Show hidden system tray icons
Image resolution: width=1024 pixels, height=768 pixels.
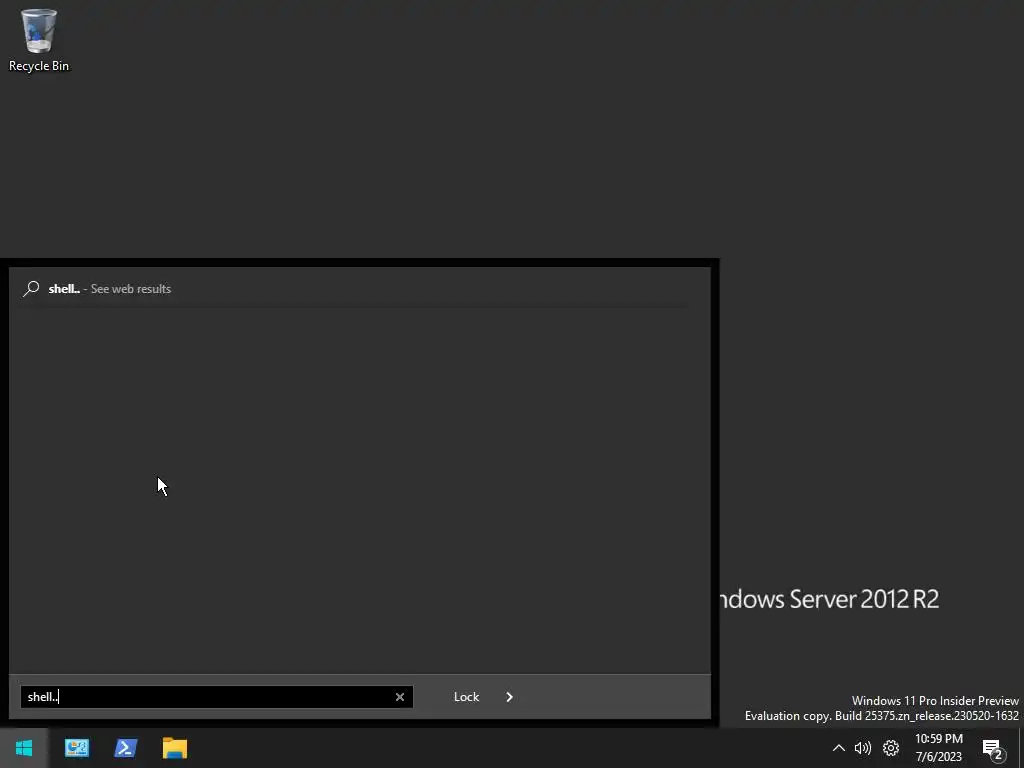point(839,748)
